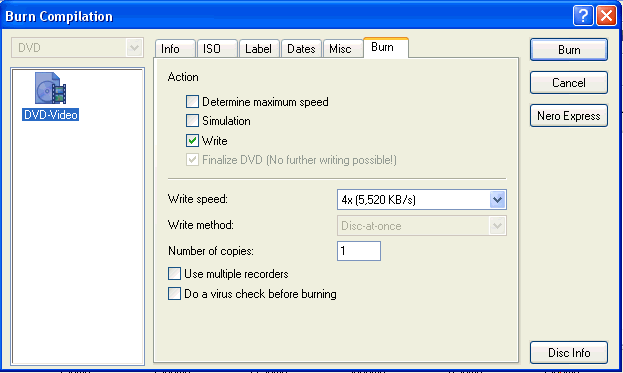Tick the Simulation checkbox
623x373 pixels.
192,120
